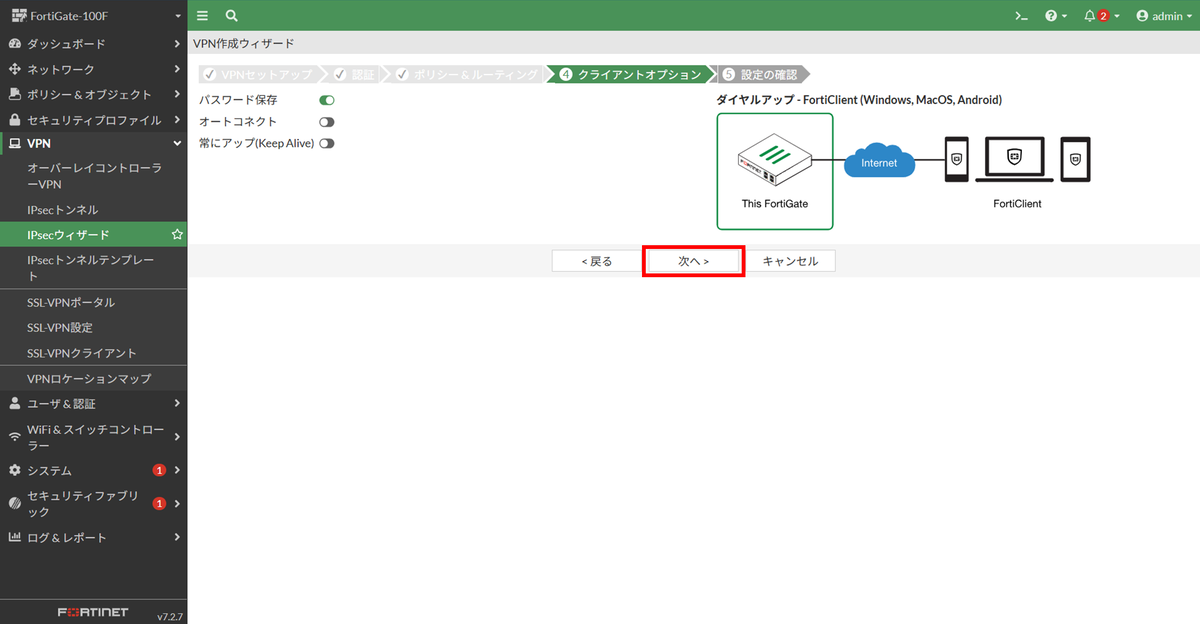Image resolution: width=1200 pixels, height=624 pixels.
Task: Select IPsecウィザード menu item
Action: tap(94, 235)
